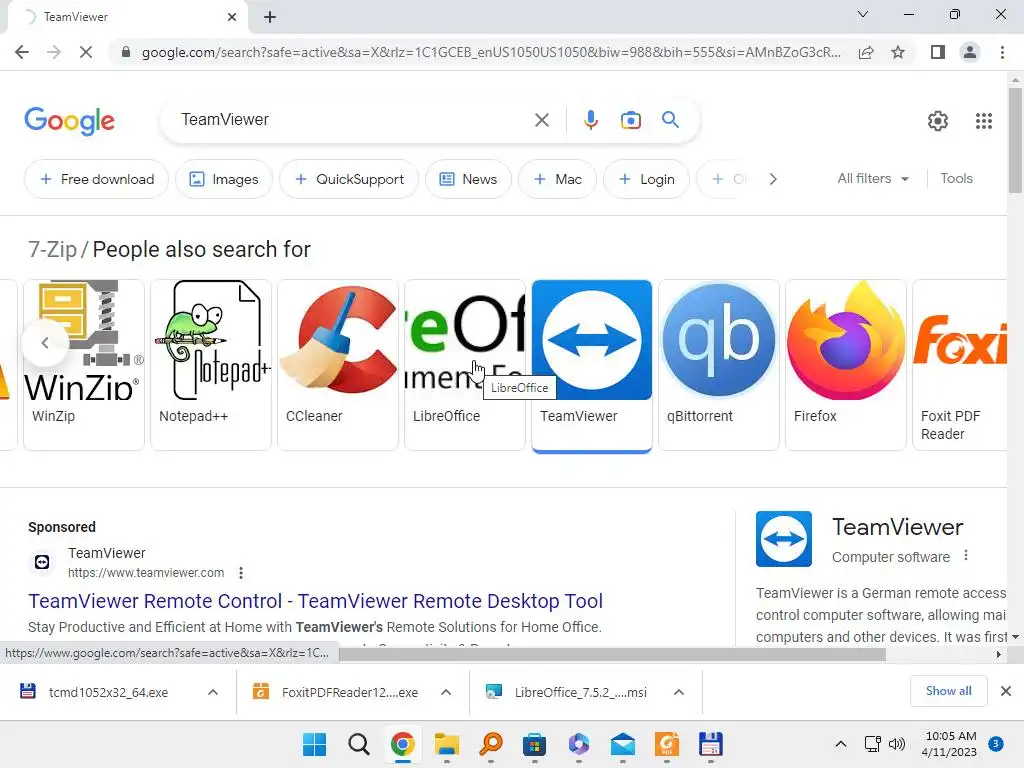Screen dimensions: 1024x768
Task: Open Microsoft Store from taskbar
Action: tap(534, 744)
